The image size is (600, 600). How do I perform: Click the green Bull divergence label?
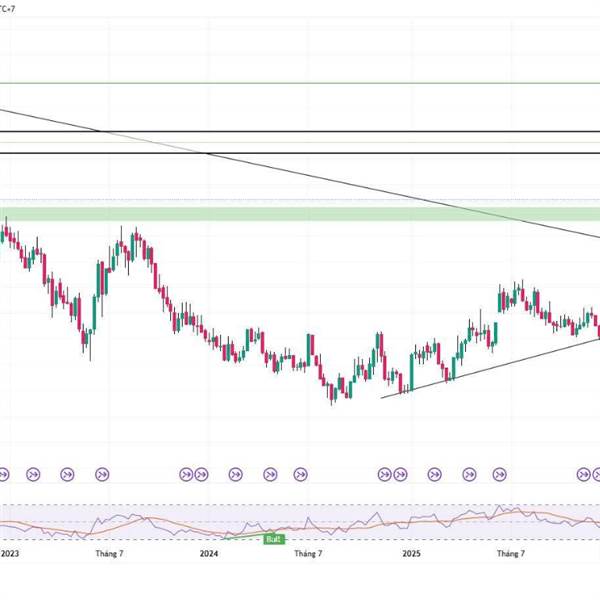274,540
